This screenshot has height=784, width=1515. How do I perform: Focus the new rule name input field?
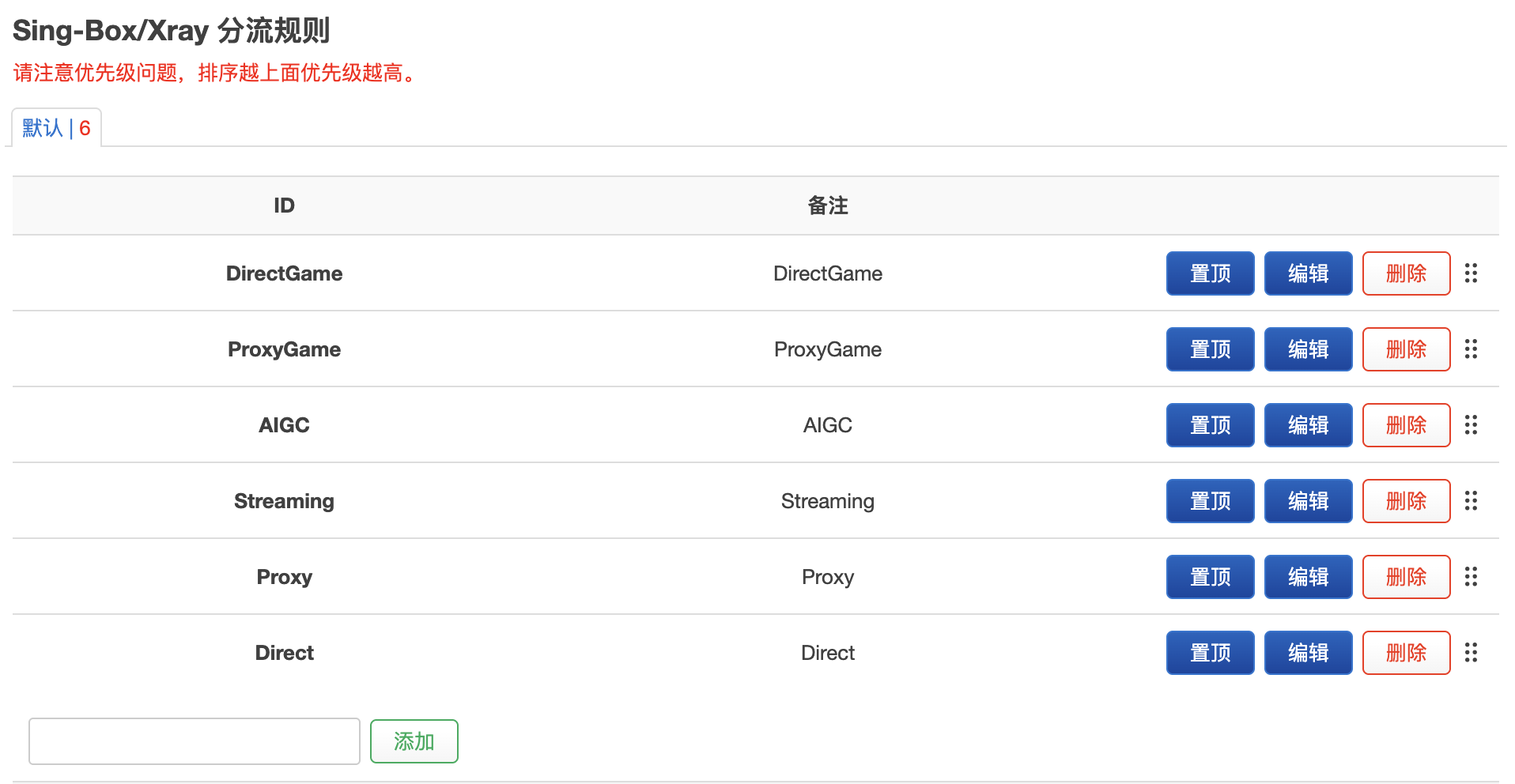coord(195,741)
